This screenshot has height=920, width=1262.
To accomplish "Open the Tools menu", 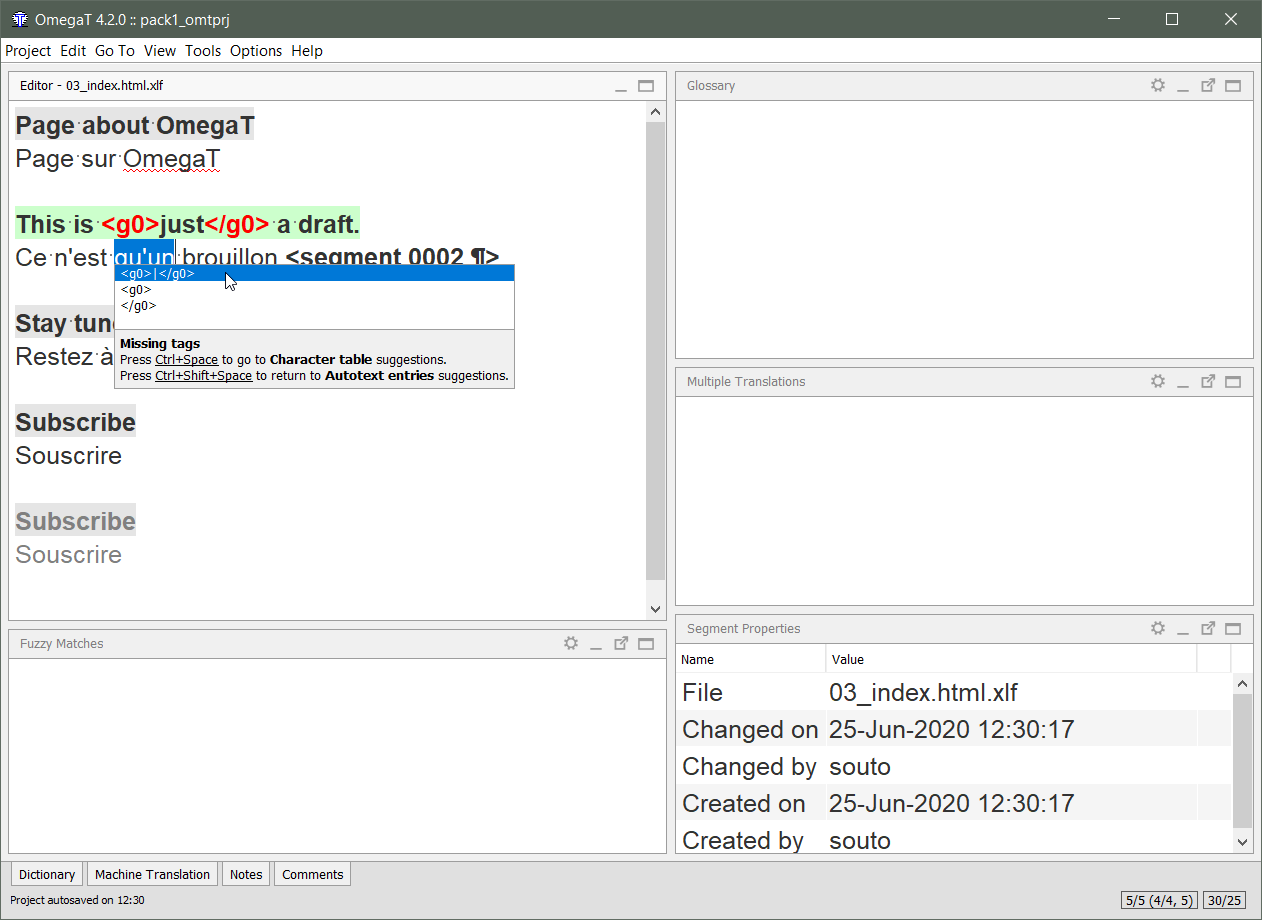I will point(203,51).
